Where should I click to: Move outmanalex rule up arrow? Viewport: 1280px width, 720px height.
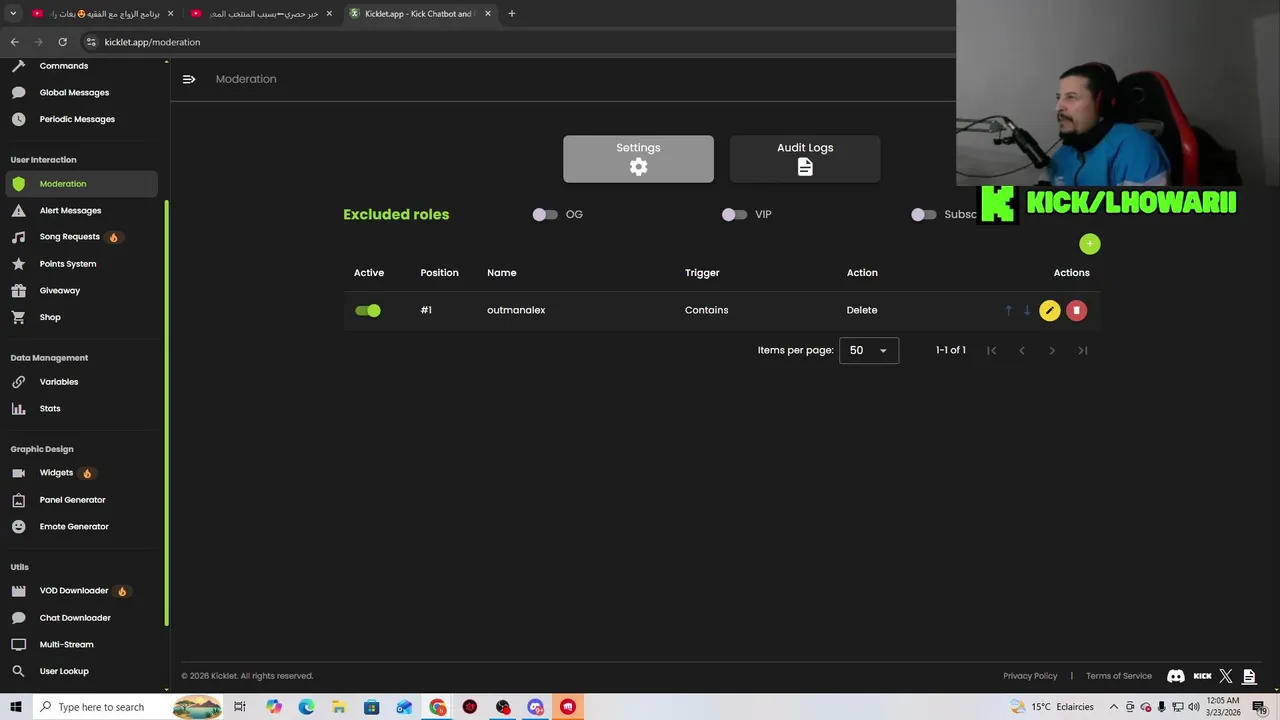click(1008, 310)
